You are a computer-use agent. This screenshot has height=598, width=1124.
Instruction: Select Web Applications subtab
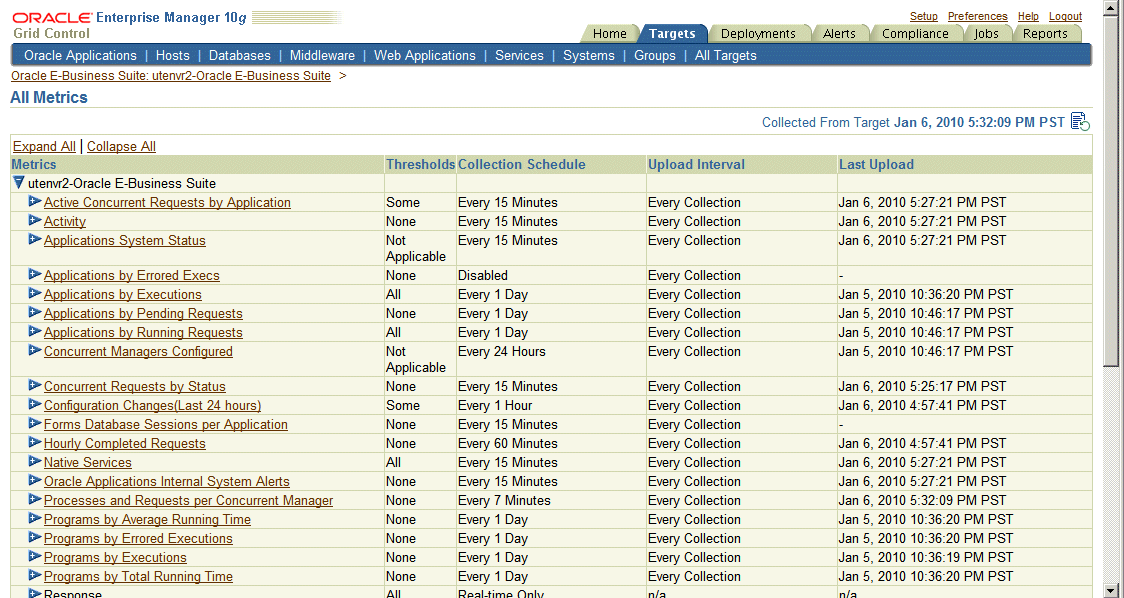coord(424,55)
